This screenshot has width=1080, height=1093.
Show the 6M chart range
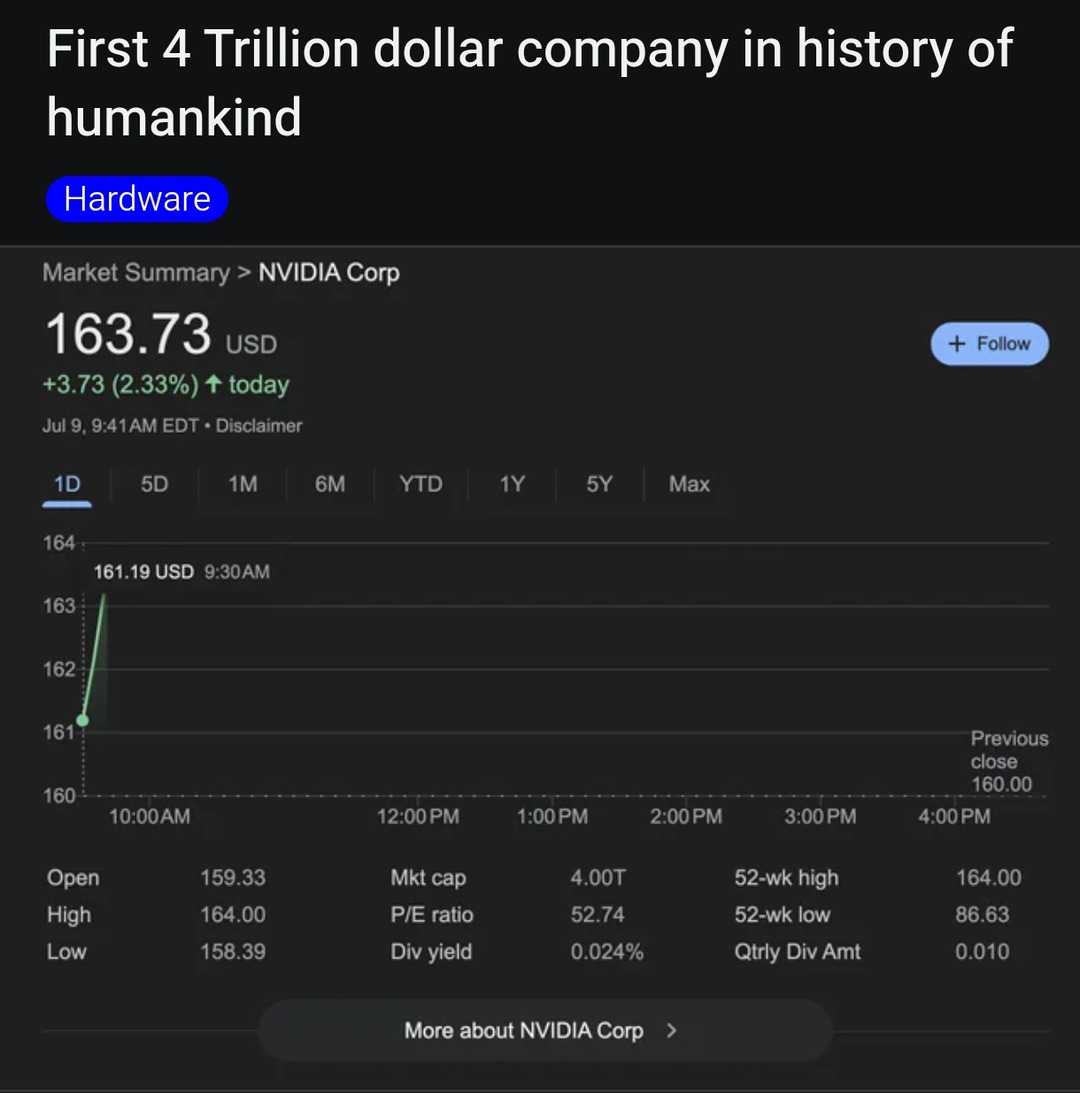coord(330,485)
